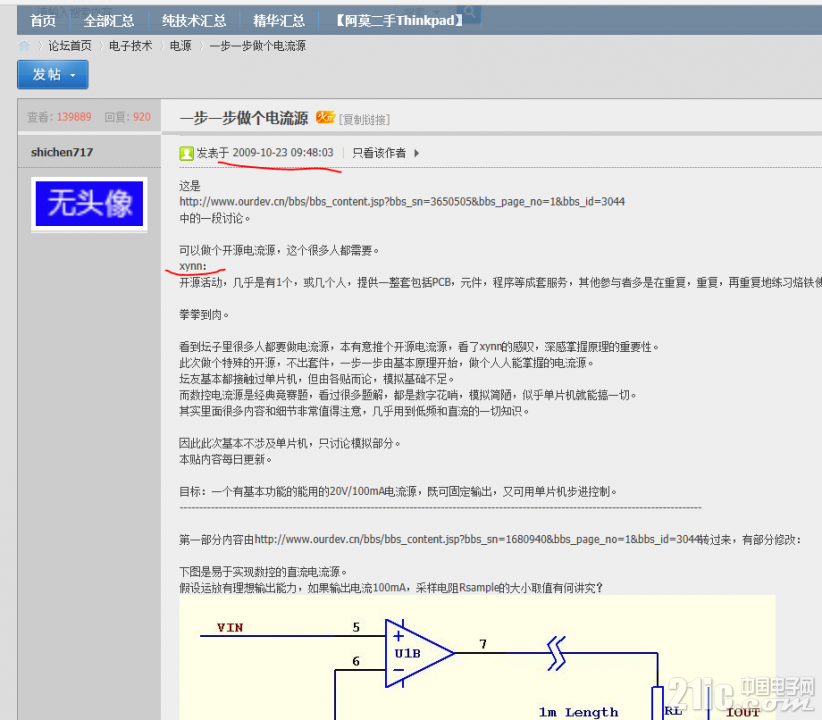Click the green poster icon before 发表于

[x=186, y=153]
